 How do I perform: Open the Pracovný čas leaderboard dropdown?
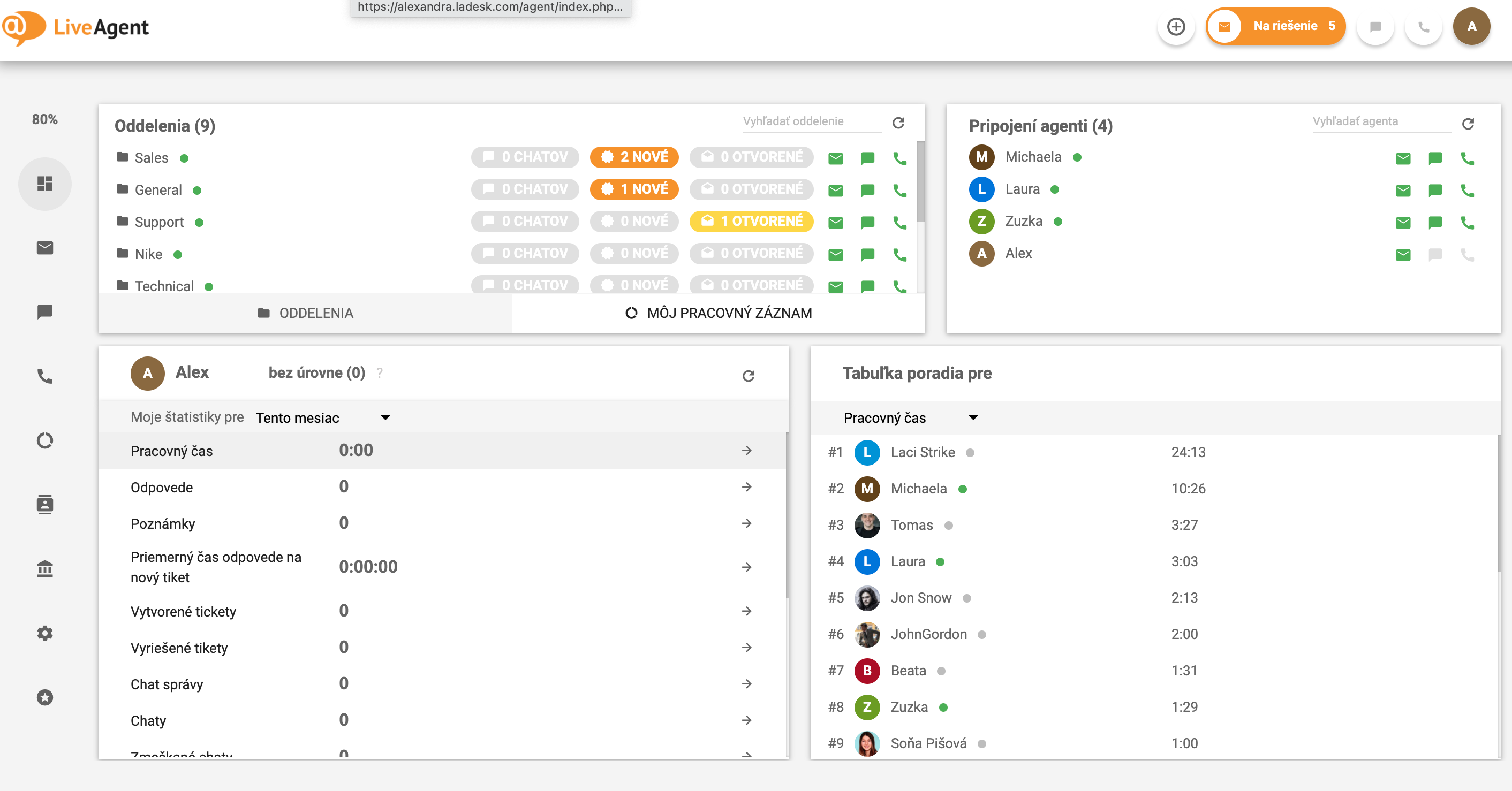coord(910,418)
